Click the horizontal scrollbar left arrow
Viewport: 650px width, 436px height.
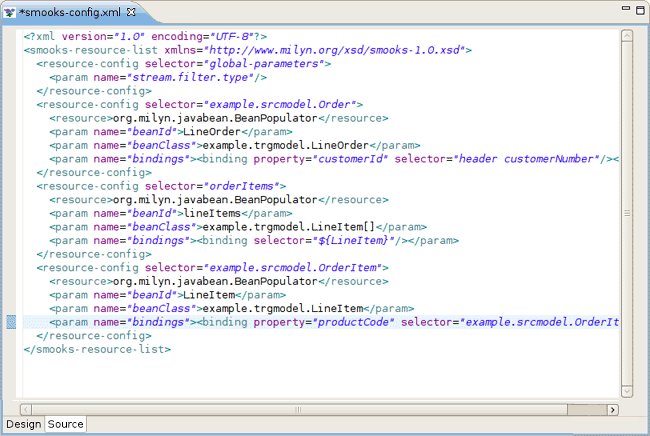coord(26,409)
